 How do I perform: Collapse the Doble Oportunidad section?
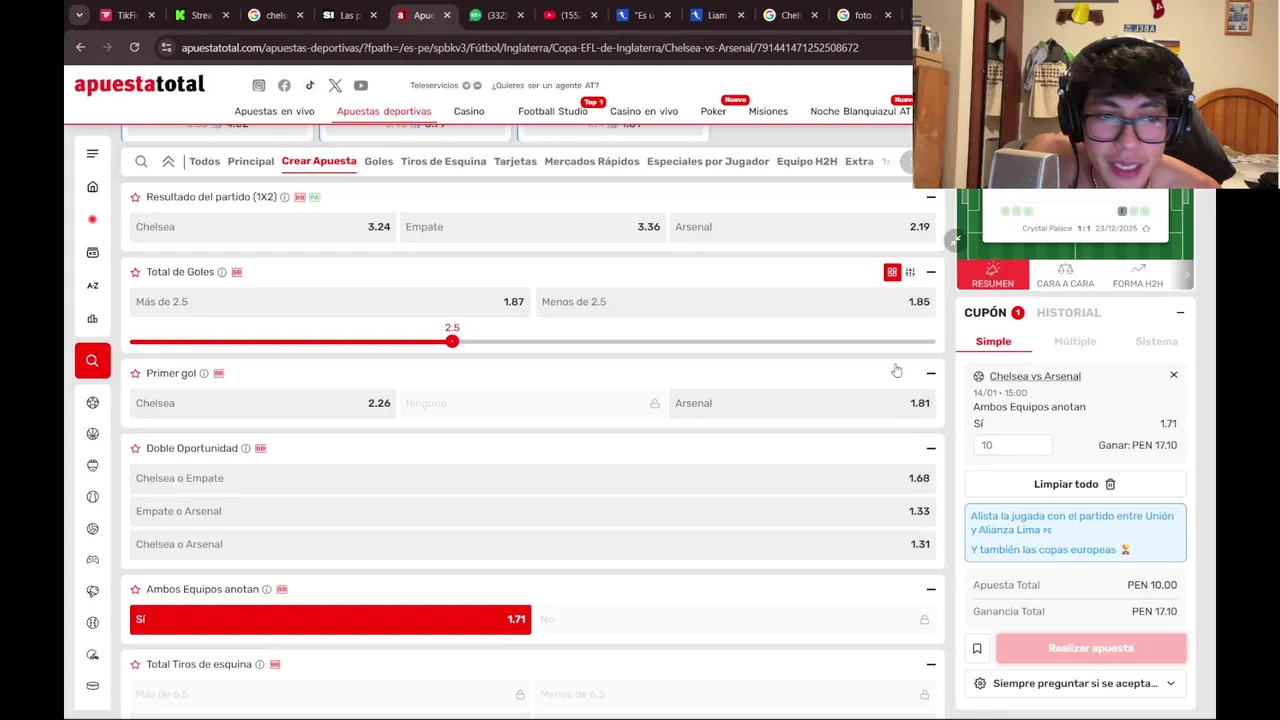(931, 448)
